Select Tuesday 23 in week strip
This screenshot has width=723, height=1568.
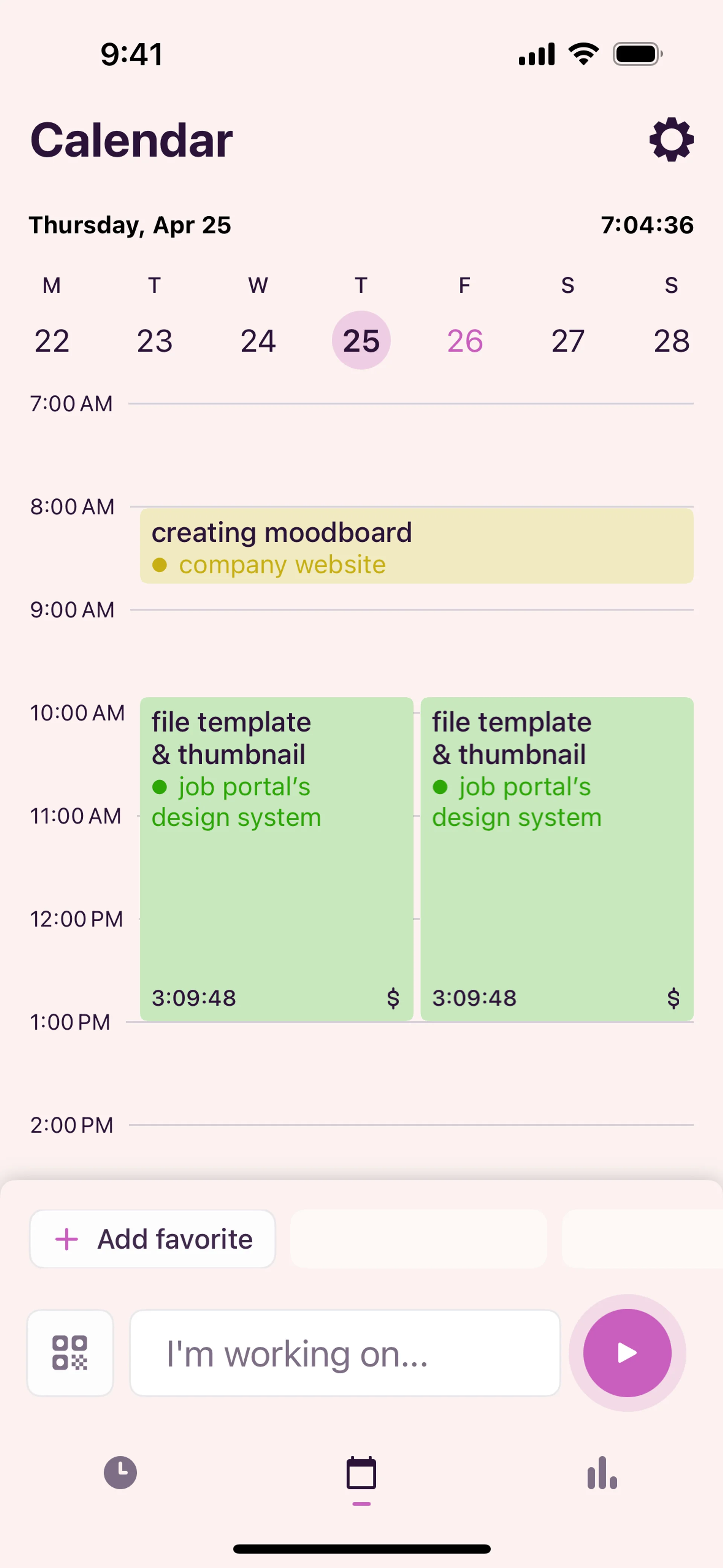coord(155,340)
